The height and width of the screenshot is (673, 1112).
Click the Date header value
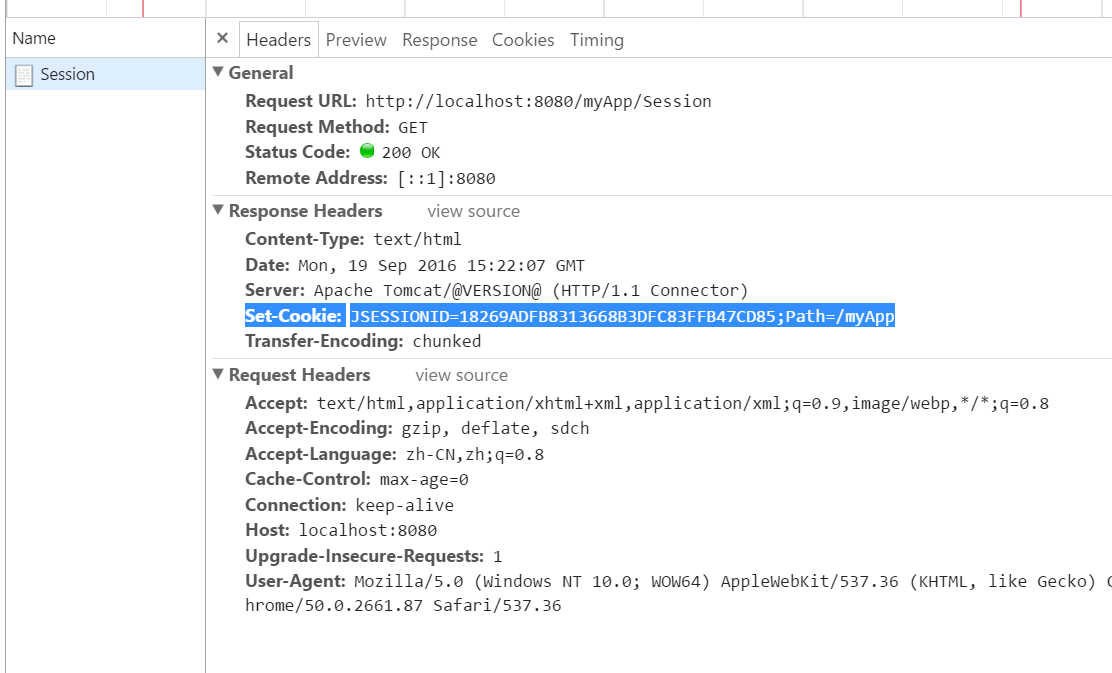441,266
